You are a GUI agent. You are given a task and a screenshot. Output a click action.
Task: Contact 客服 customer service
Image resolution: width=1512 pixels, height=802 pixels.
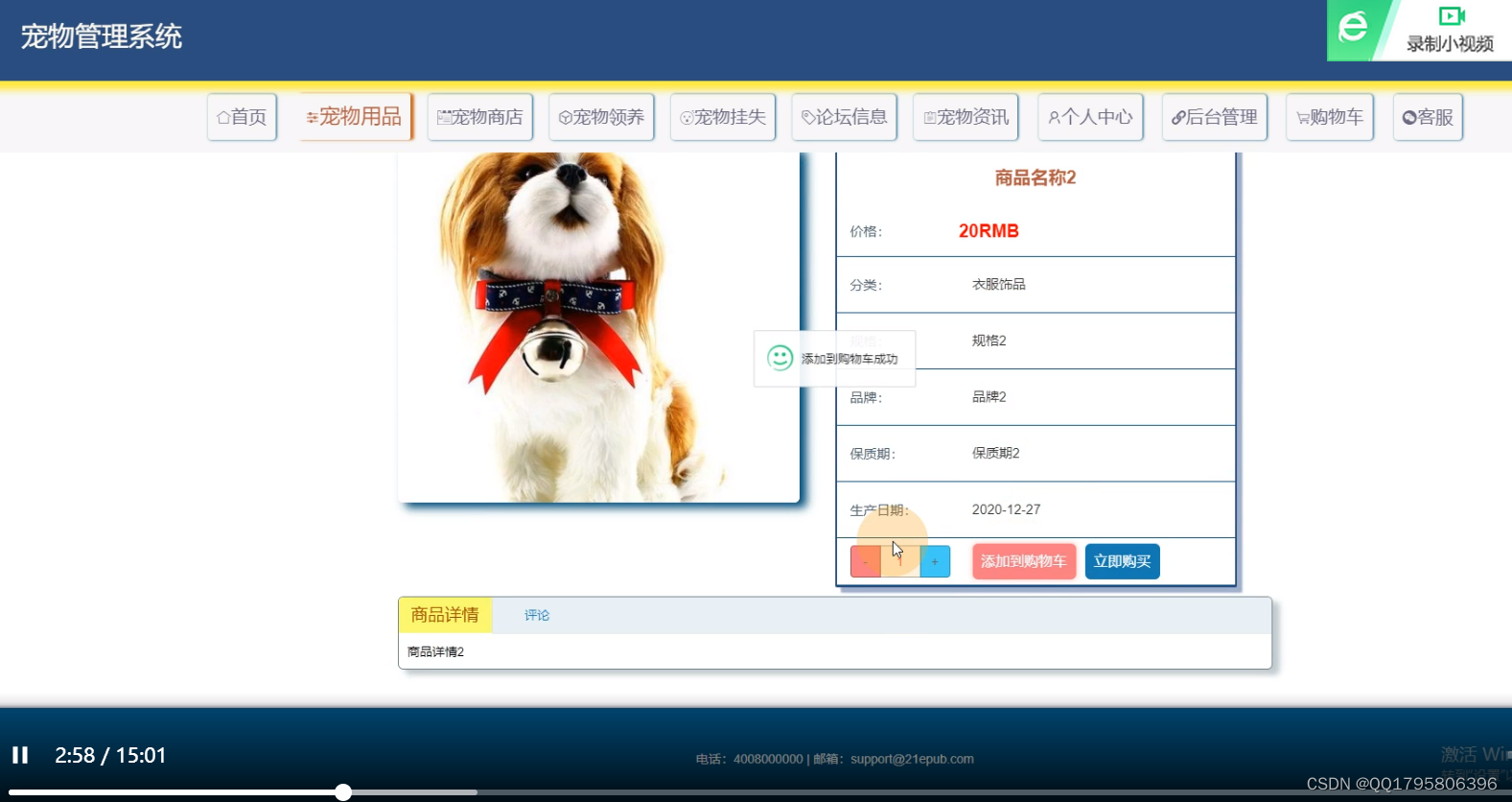point(1428,117)
